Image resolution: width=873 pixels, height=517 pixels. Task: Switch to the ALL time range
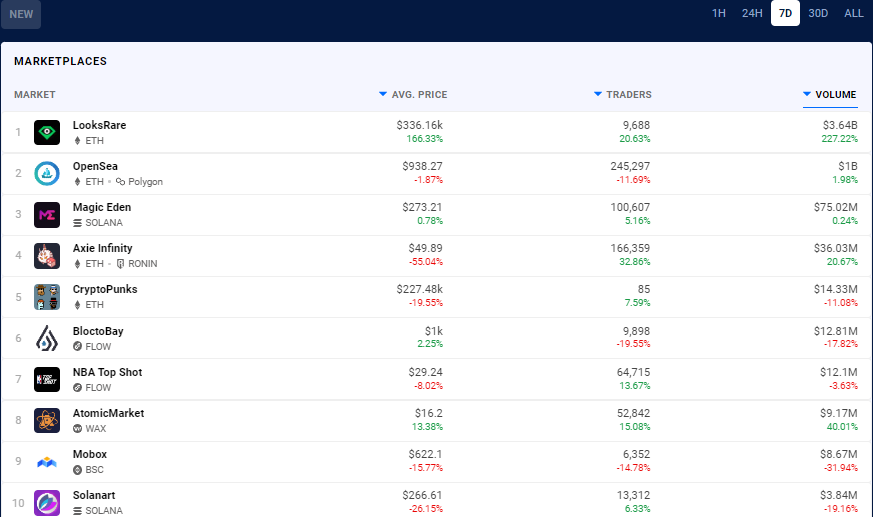pyautogui.click(x=854, y=13)
